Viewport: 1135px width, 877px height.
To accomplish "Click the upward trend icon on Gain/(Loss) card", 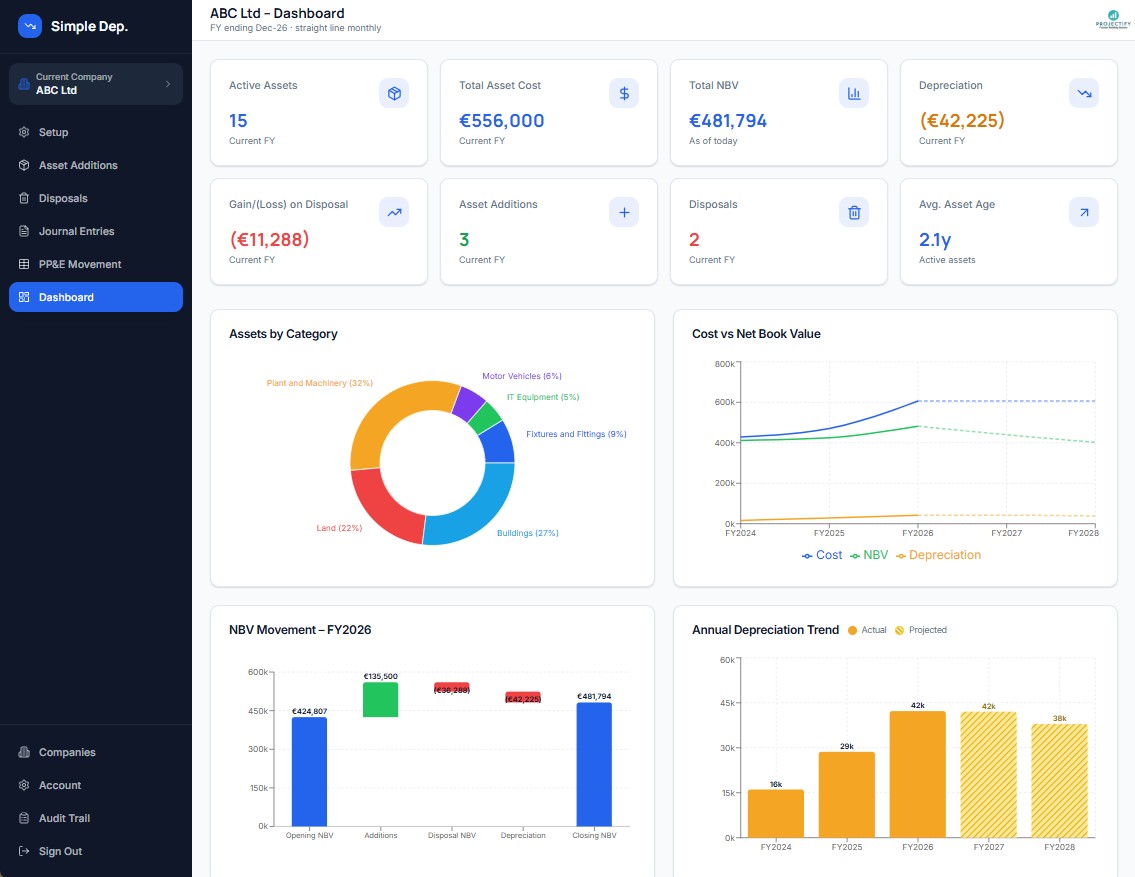I will pos(394,212).
